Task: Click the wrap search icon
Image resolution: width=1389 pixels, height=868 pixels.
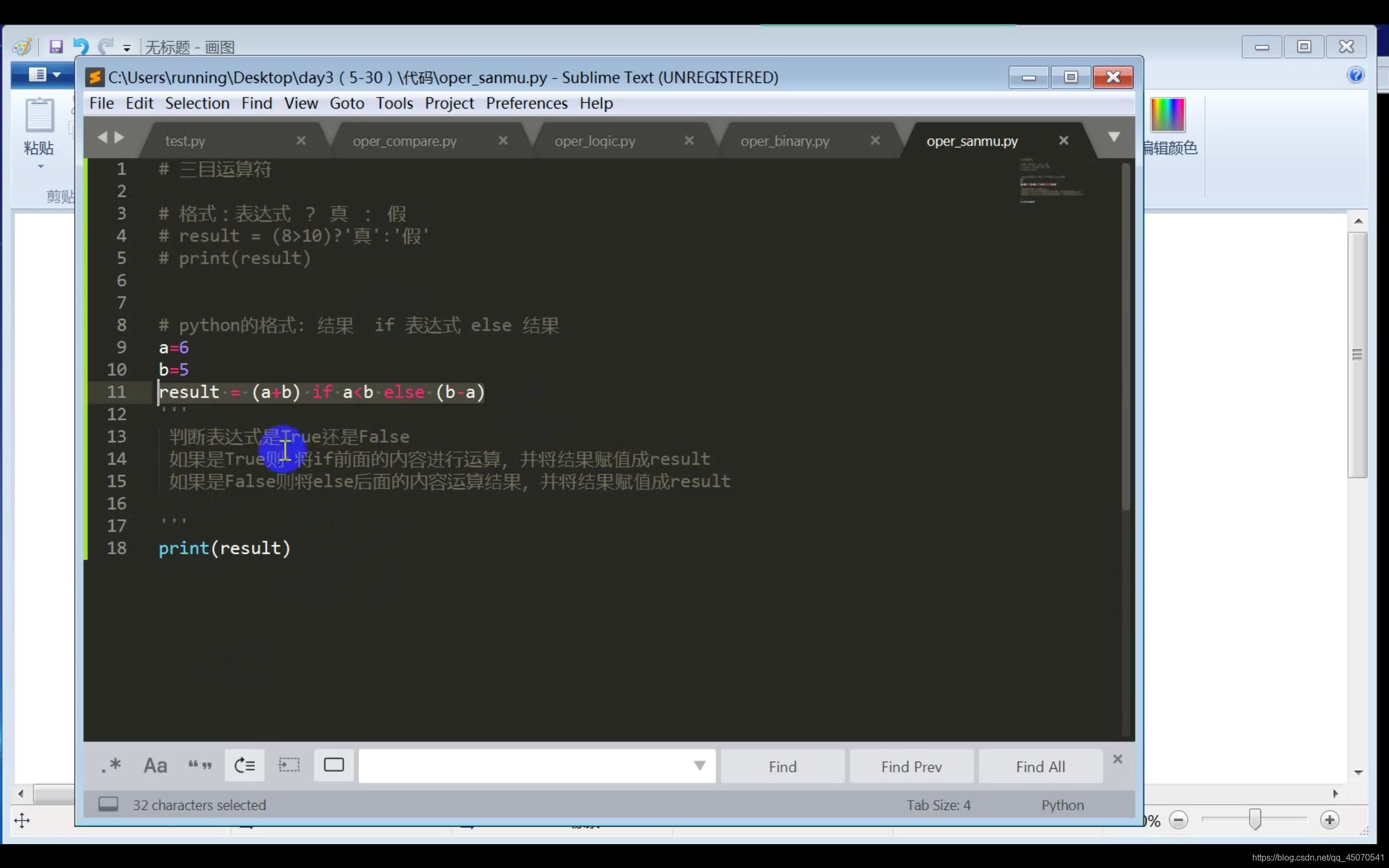Action: pos(245,765)
